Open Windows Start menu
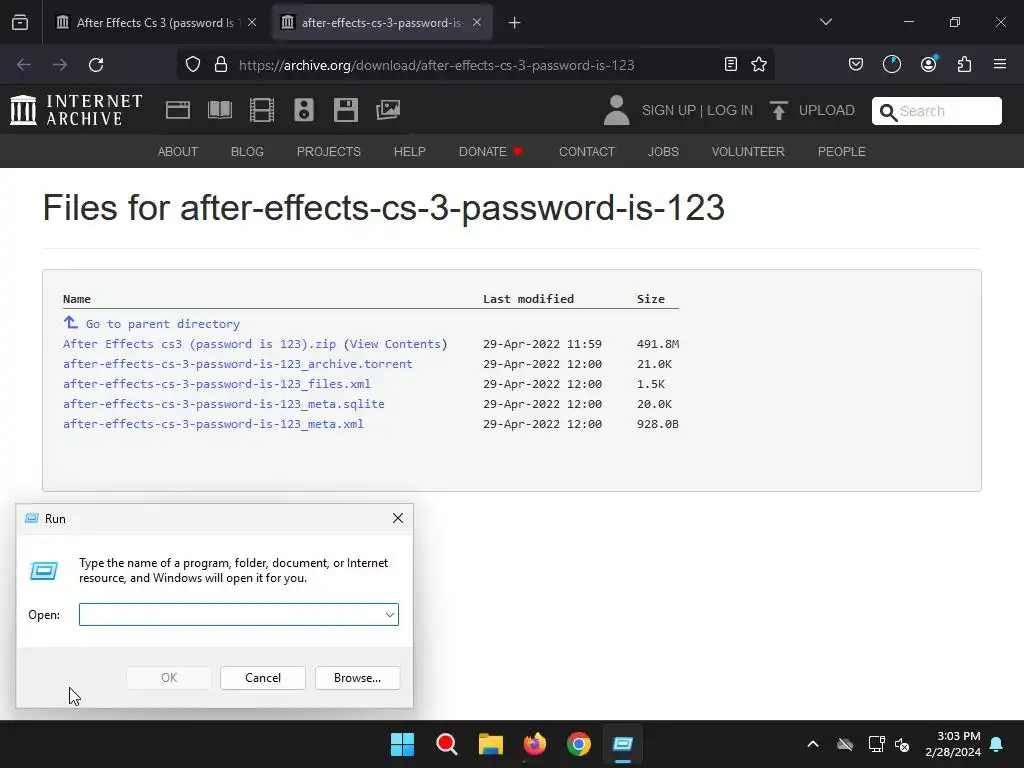The height and width of the screenshot is (768, 1024). pyautogui.click(x=402, y=744)
